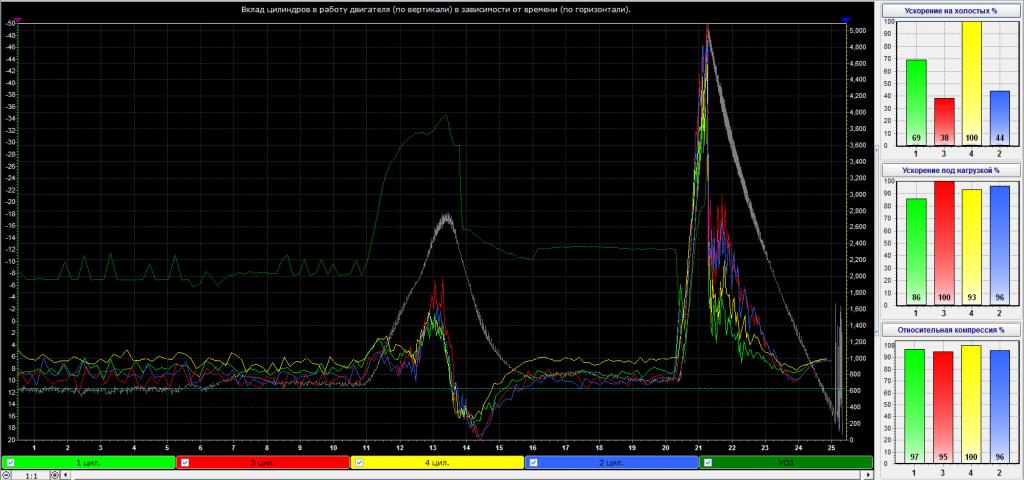Toggle the 1 цил. checkbox
This screenshot has width=1024, height=480.
10,462
